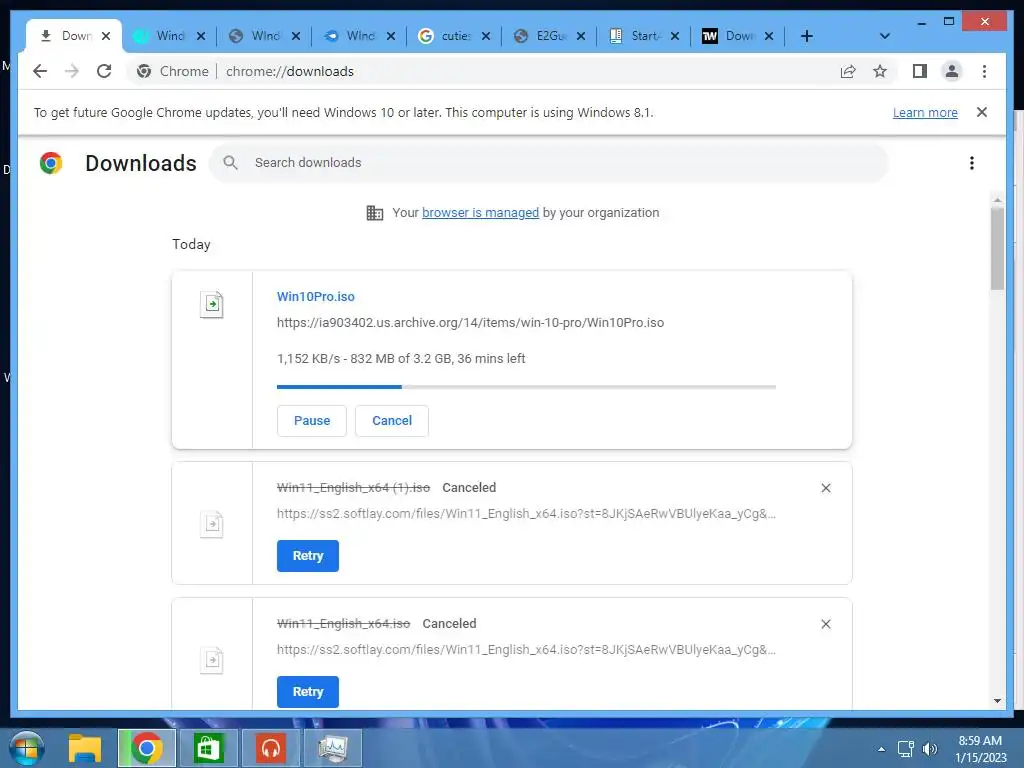Click the Chrome taskbar icon
The height and width of the screenshot is (768, 1024).
(x=147, y=748)
